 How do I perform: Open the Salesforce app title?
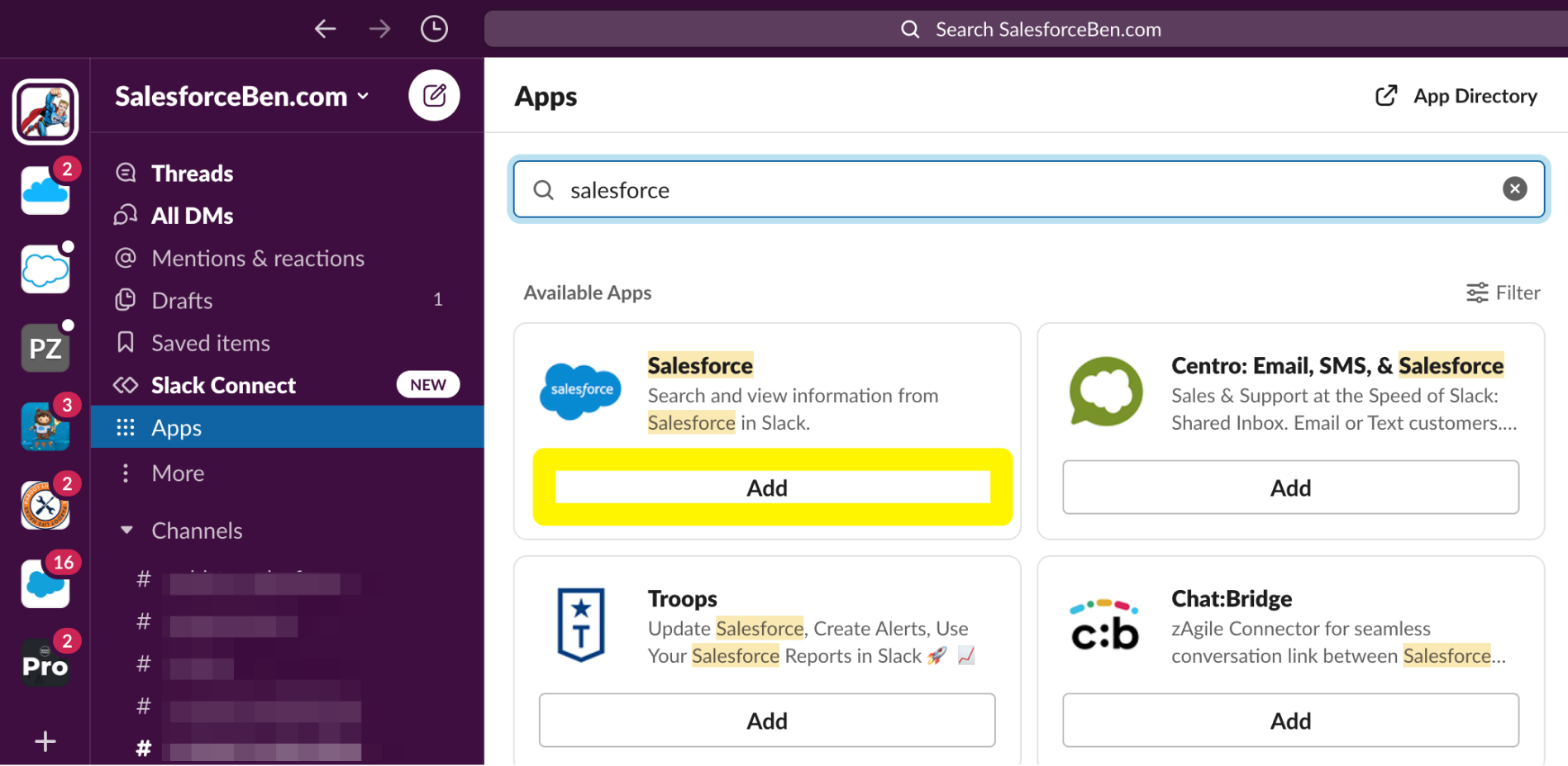click(x=700, y=365)
